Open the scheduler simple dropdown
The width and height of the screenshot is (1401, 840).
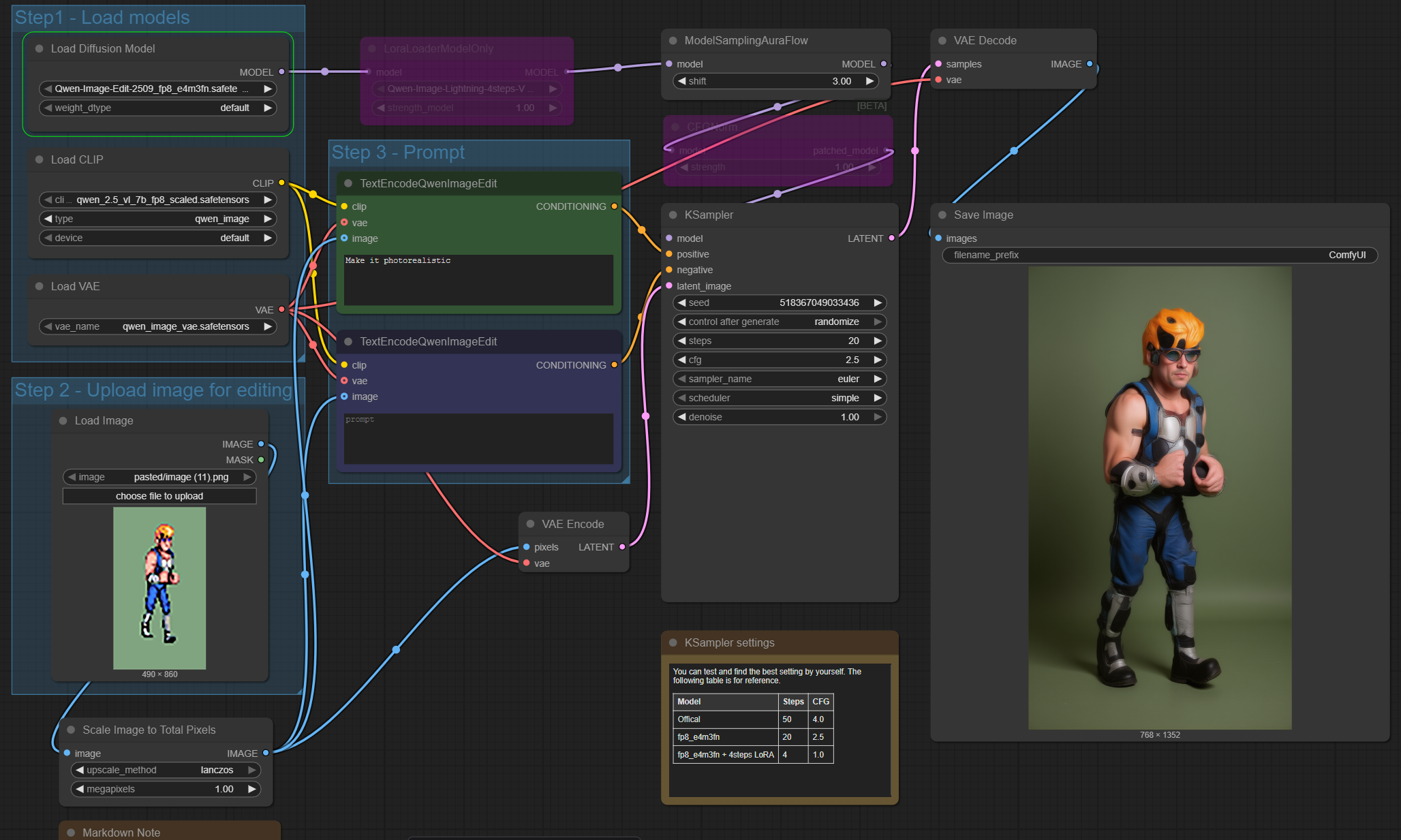[780, 398]
